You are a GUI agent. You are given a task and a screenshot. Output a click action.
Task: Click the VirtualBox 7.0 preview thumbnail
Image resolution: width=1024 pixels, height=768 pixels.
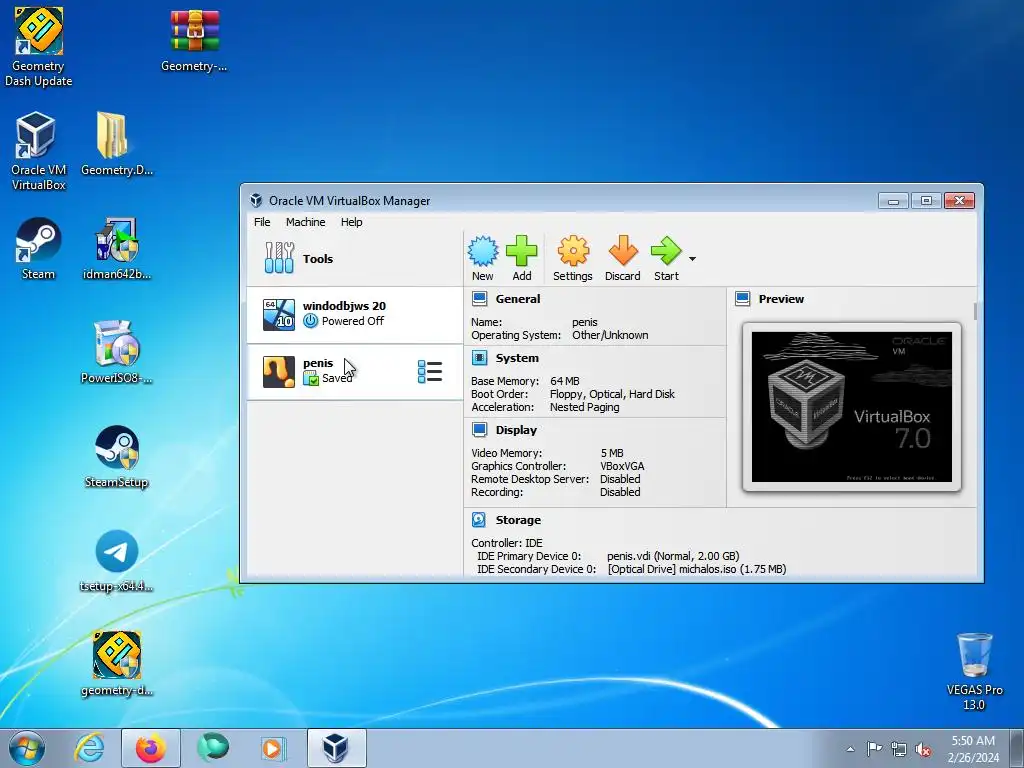(852, 407)
